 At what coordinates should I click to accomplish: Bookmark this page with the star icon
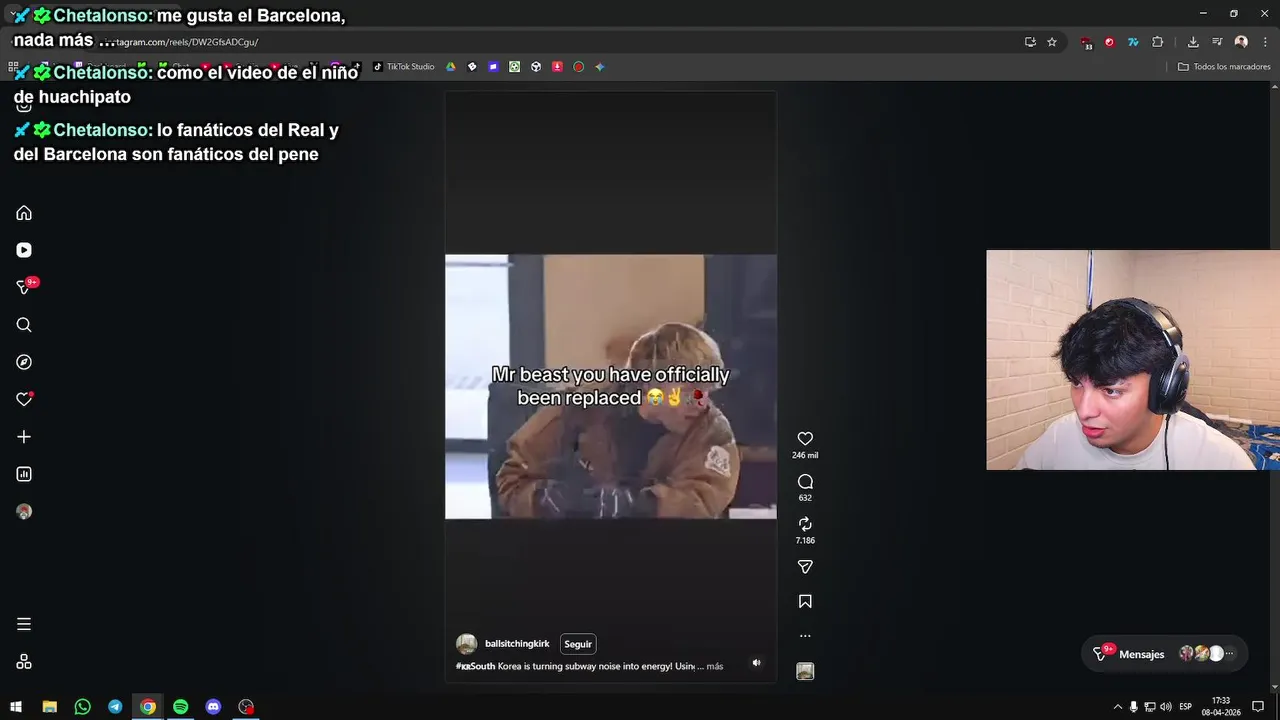(1052, 42)
